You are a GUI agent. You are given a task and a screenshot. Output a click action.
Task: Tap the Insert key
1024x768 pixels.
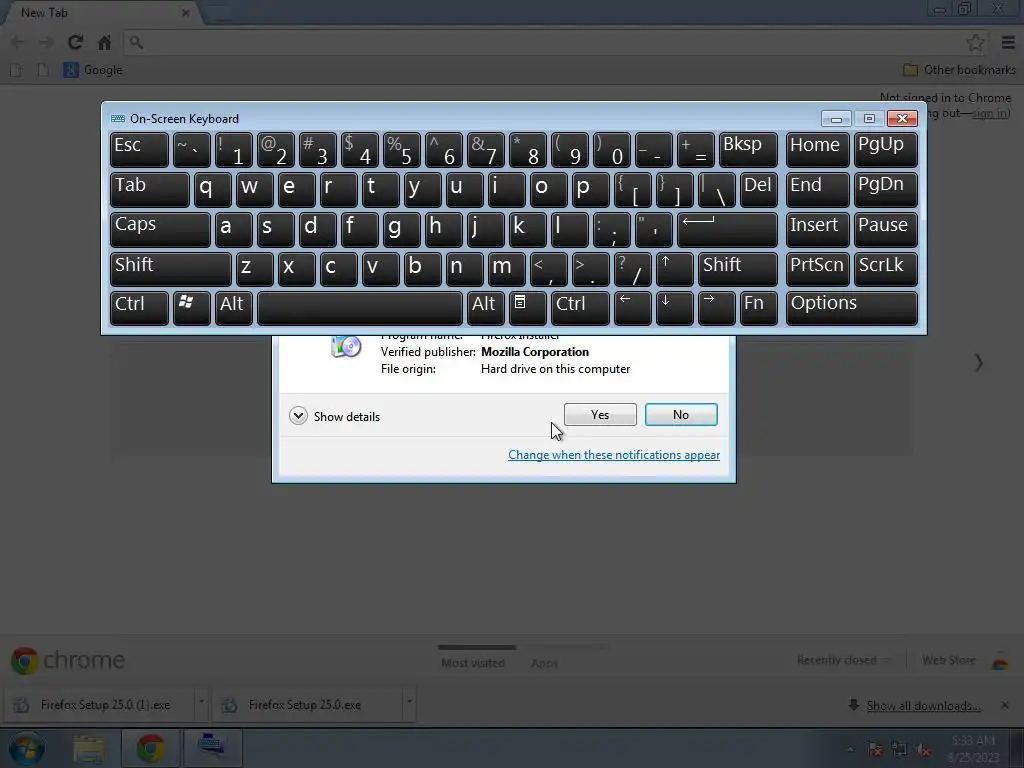[x=817, y=229]
